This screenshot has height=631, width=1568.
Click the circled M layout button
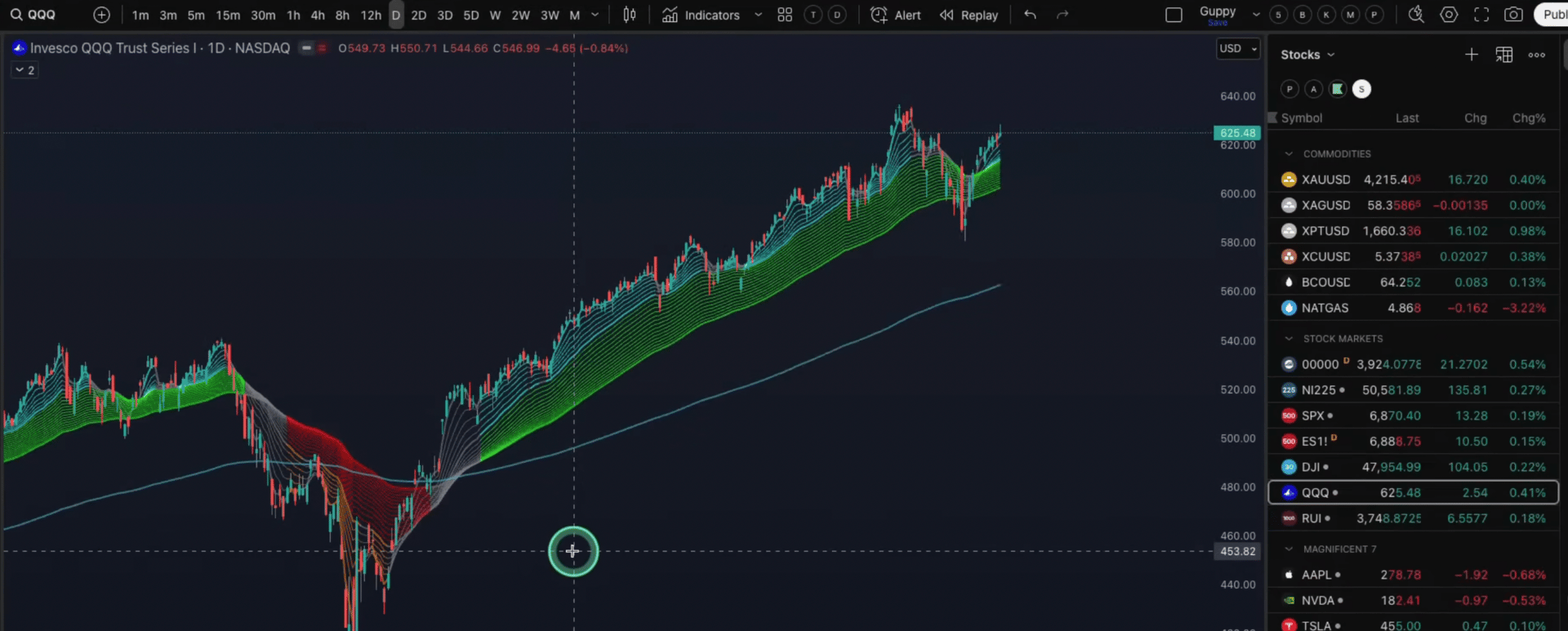click(x=1351, y=15)
